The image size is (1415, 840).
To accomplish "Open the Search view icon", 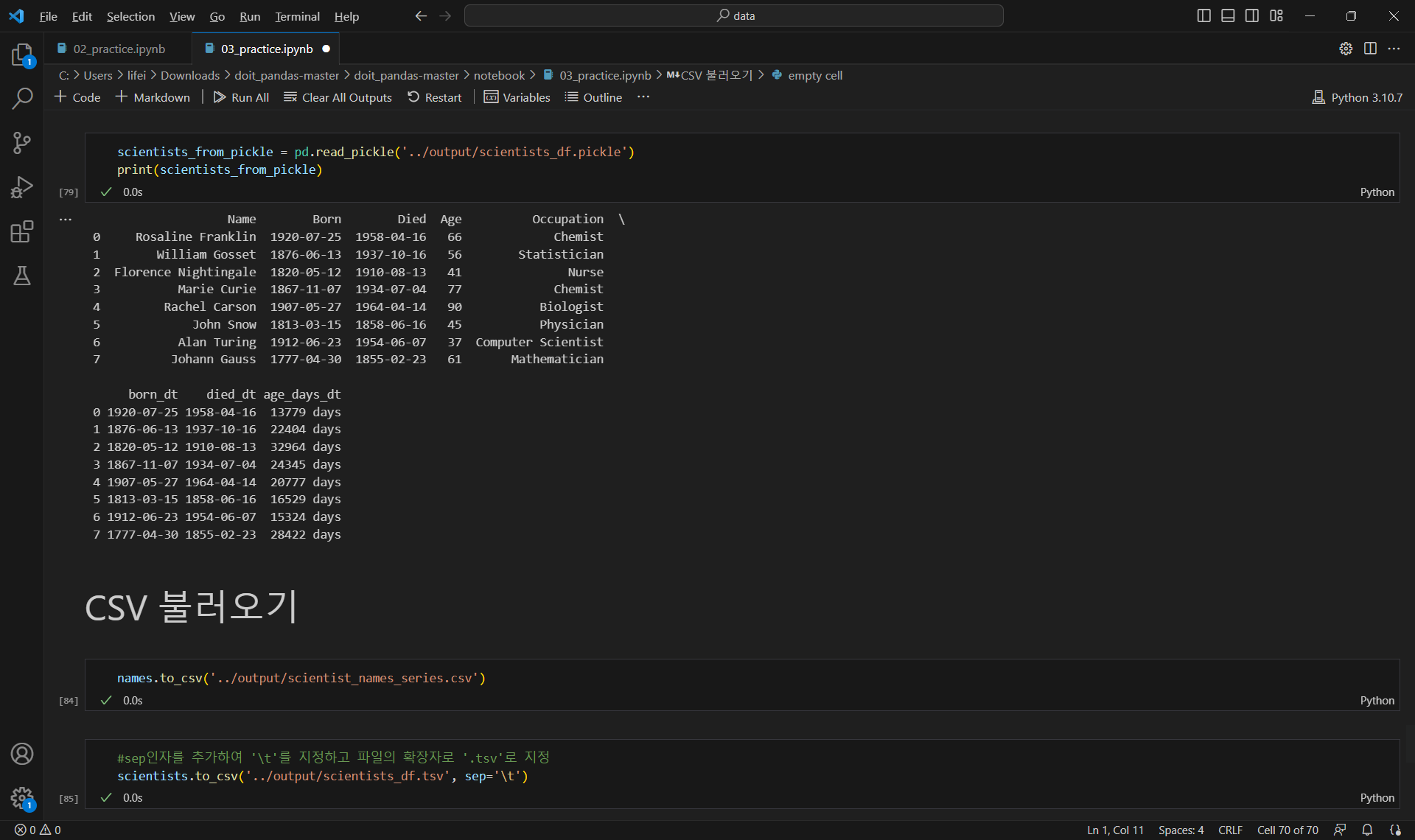I will (x=22, y=99).
